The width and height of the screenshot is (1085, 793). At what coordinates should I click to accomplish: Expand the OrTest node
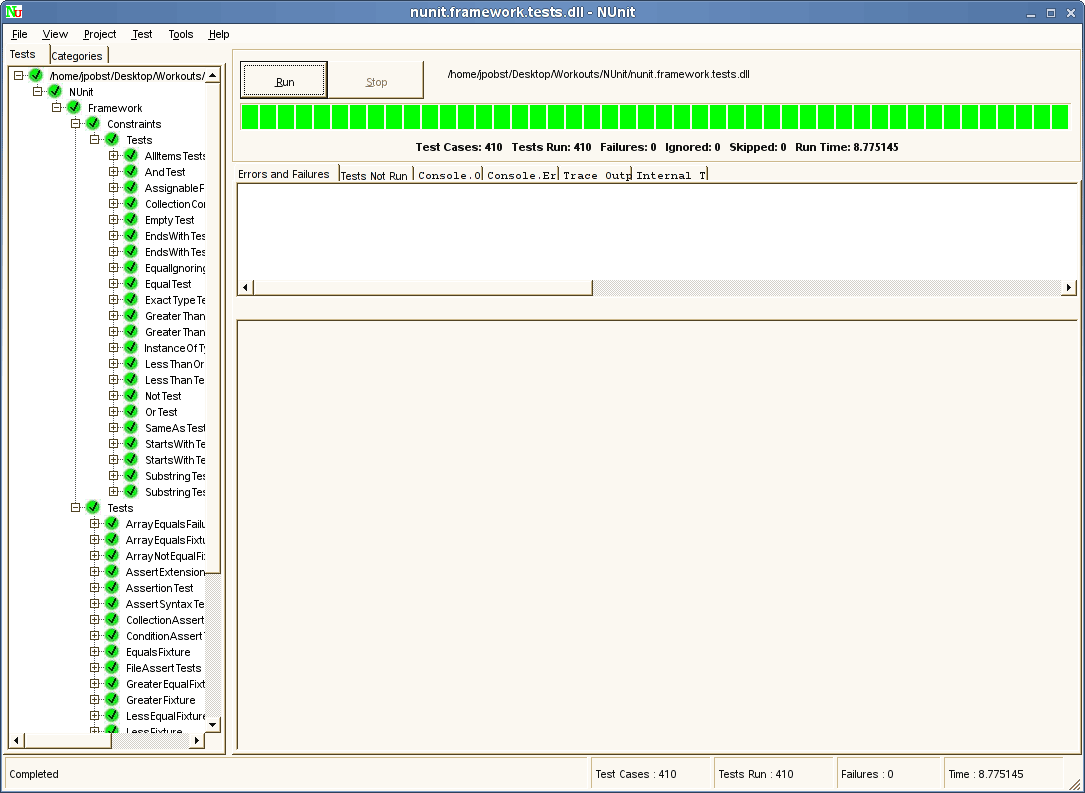point(113,411)
